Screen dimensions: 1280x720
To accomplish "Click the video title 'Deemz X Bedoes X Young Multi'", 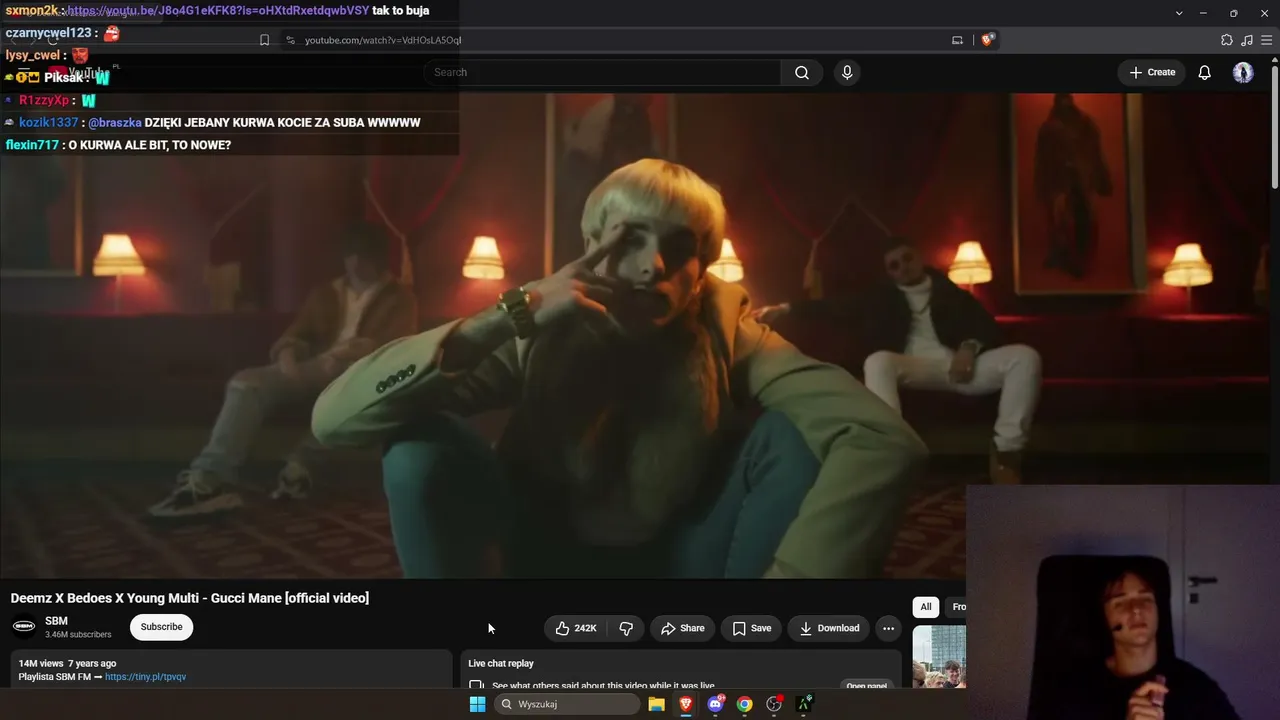I will [190, 598].
